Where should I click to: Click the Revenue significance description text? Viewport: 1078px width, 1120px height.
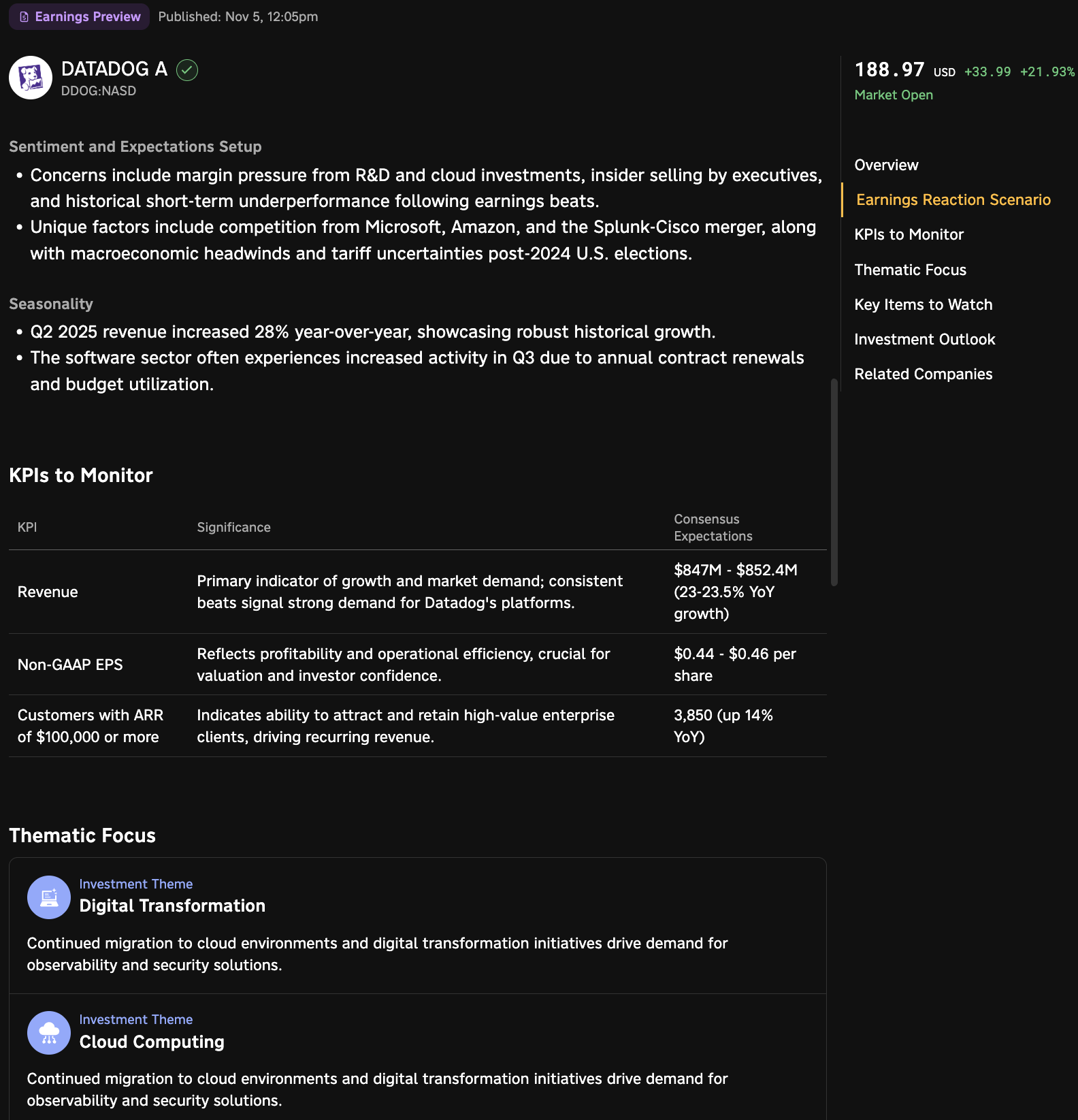410,592
